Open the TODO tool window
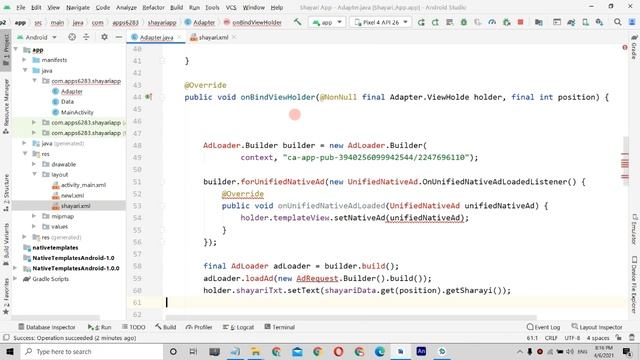The height and width of the screenshot is (360, 640). 133,327
